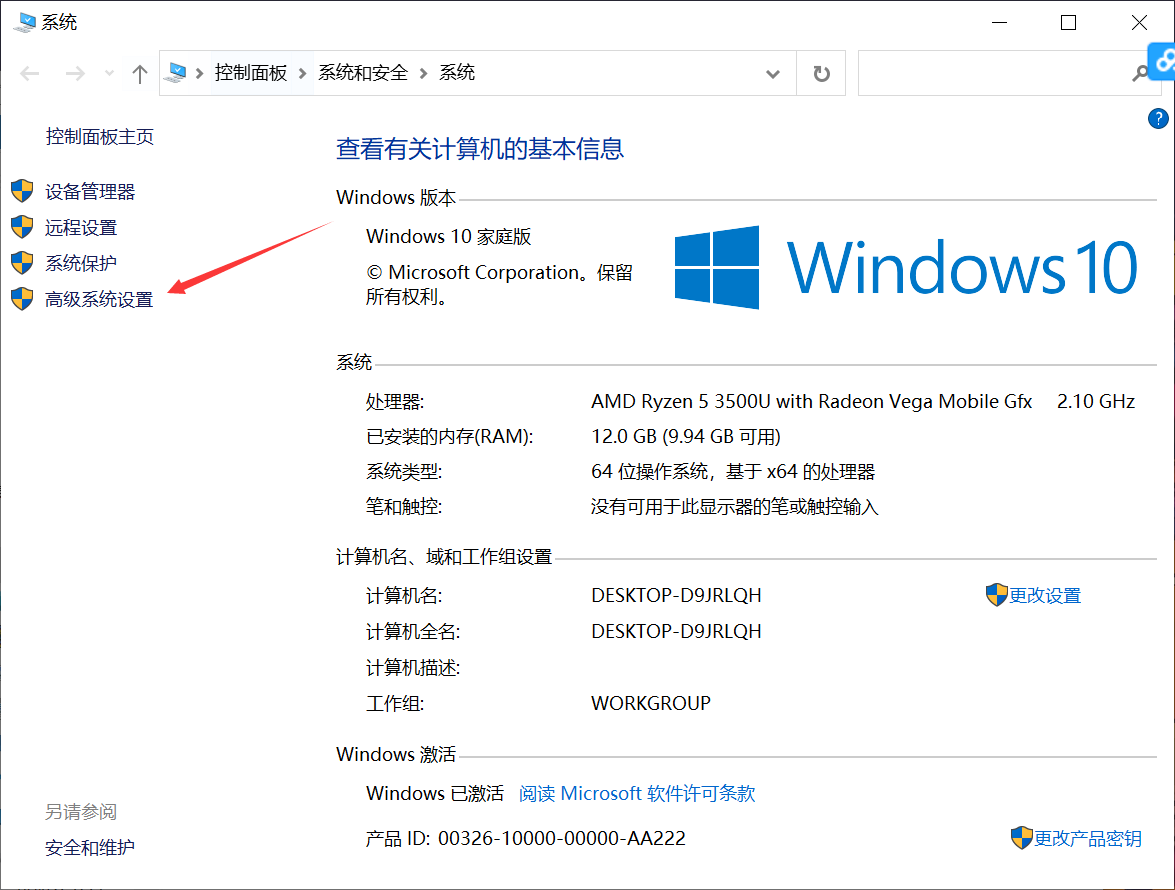Open 阅读 Microsoft 软件许可条款 link
The width and height of the screenshot is (1175, 890).
pyautogui.click(x=637, y=793)
